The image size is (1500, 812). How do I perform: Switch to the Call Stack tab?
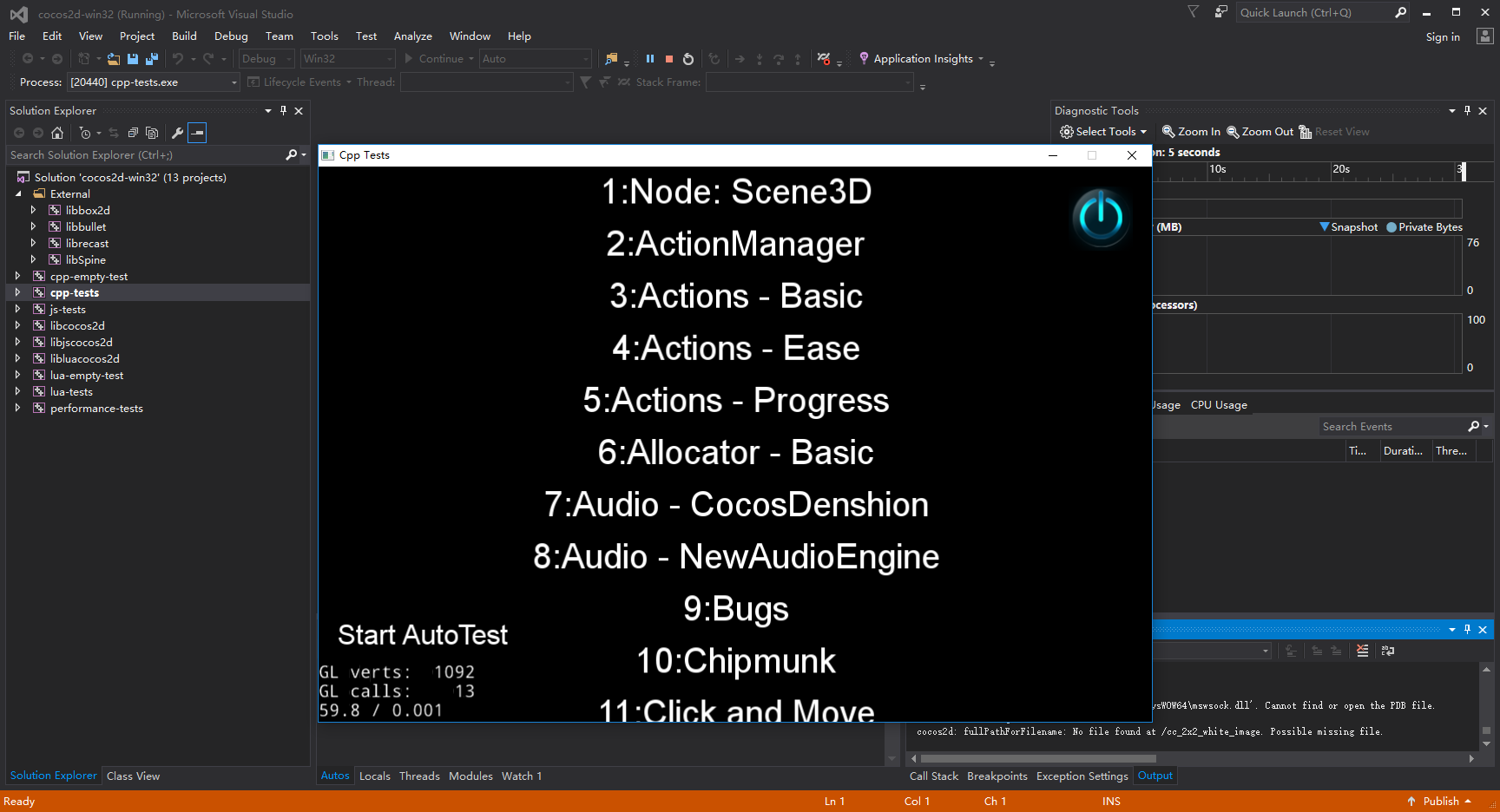tap(934, 776)
